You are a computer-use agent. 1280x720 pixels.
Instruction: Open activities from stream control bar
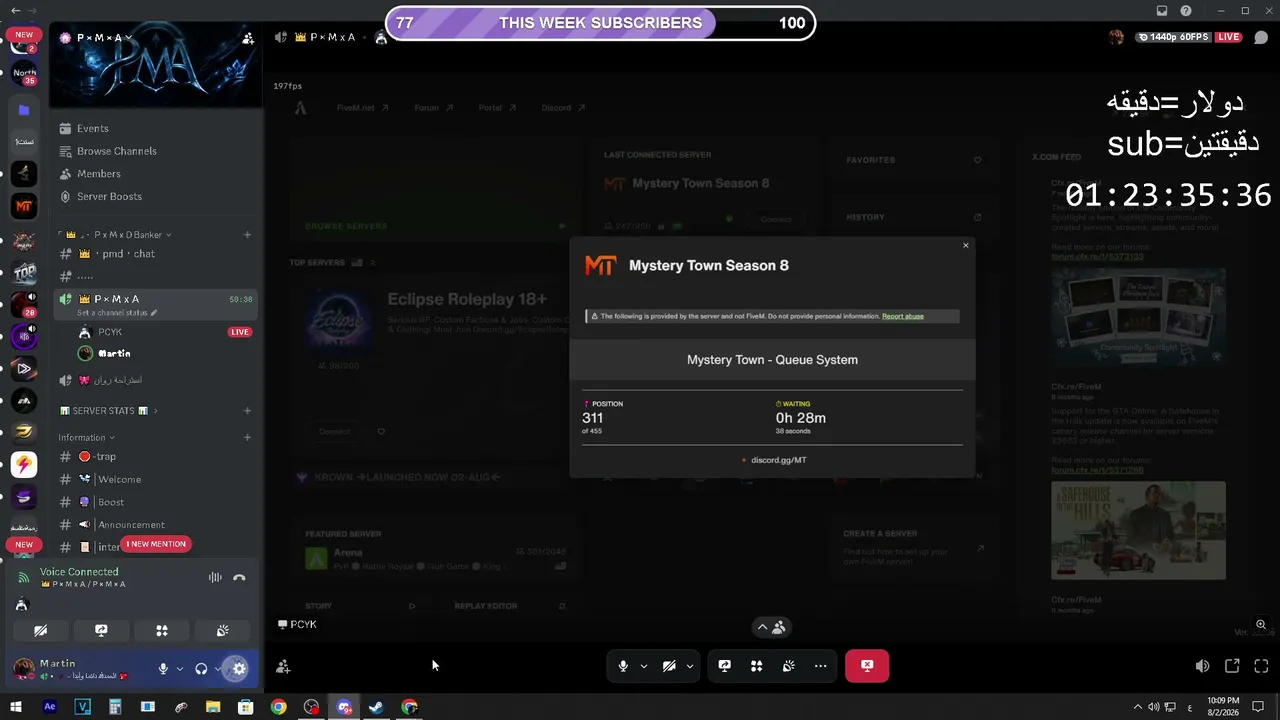coord(757,666)
